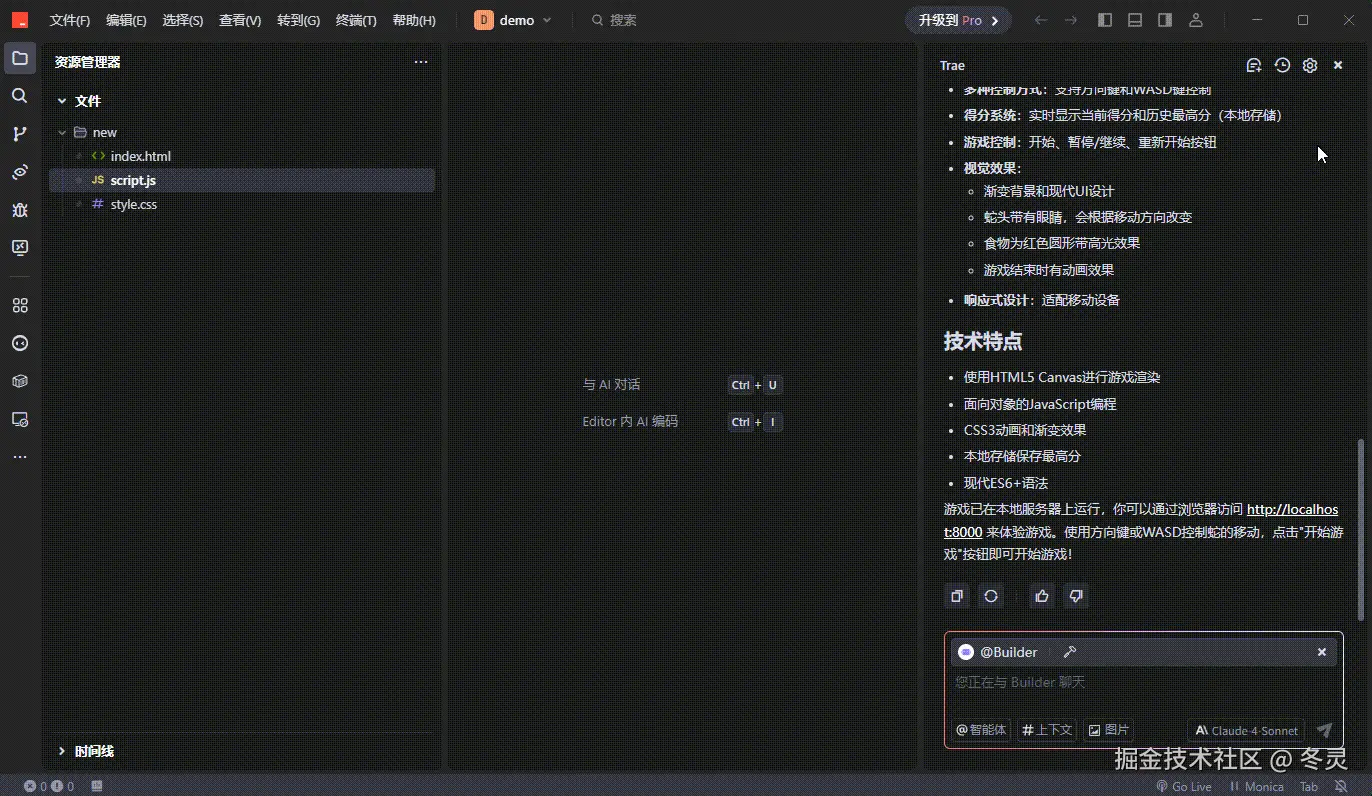Open the Extensions grid icon
Viewport: 1372px width, 796px height.
pyautogui.click(x=20, y=305)
